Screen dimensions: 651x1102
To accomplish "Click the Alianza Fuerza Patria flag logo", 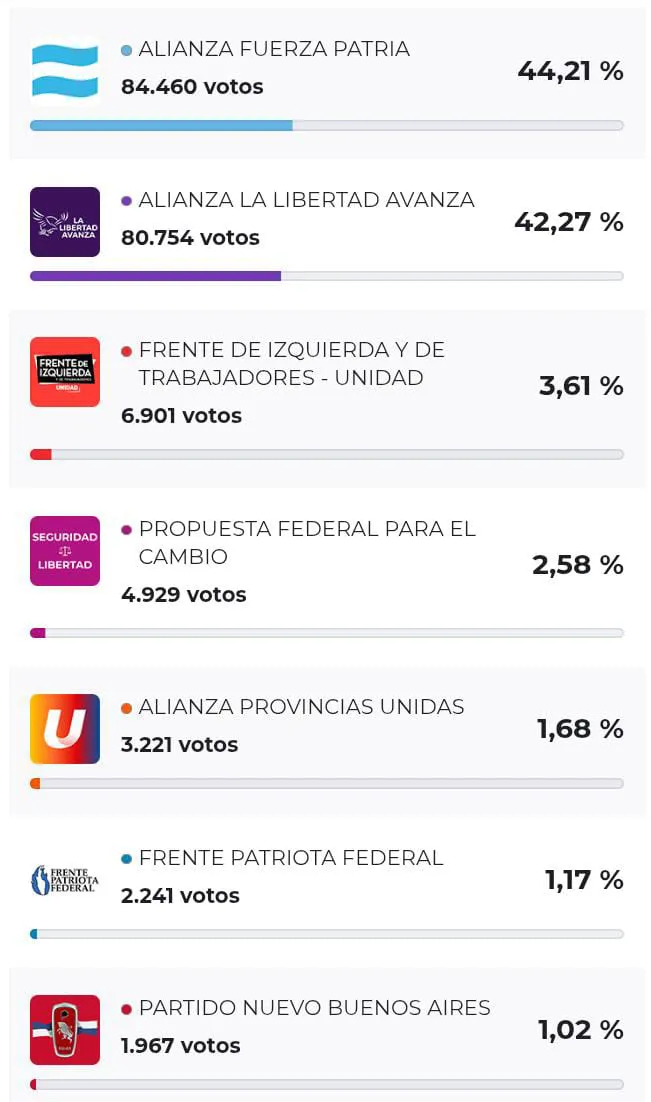I will [x=65, y=71].
